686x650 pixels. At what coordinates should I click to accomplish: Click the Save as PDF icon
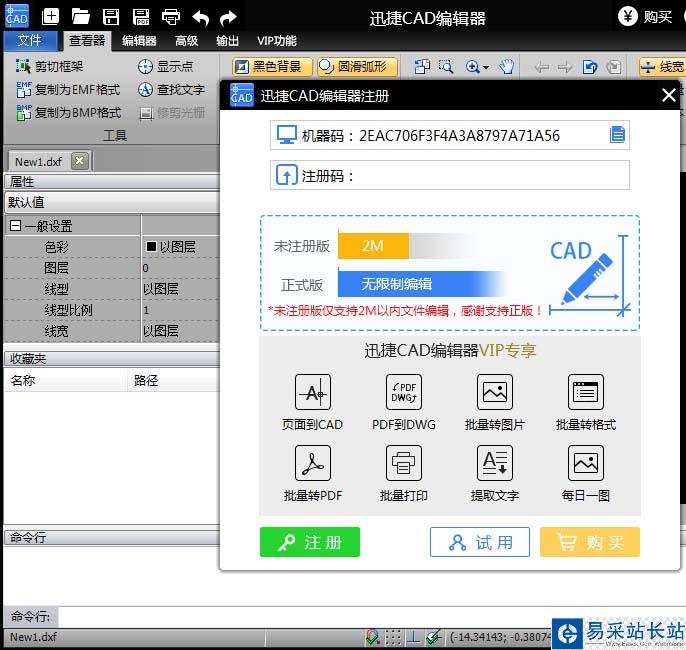141,17
